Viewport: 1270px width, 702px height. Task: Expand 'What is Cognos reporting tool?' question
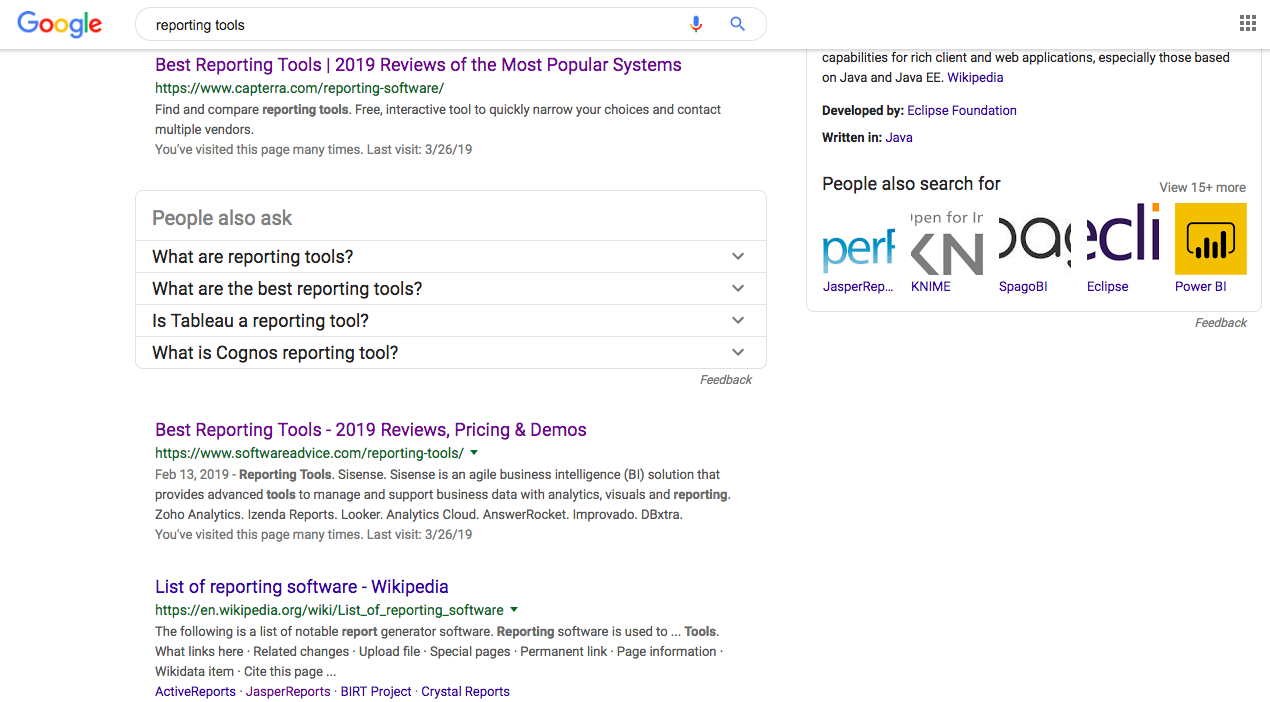click(451, 353)
